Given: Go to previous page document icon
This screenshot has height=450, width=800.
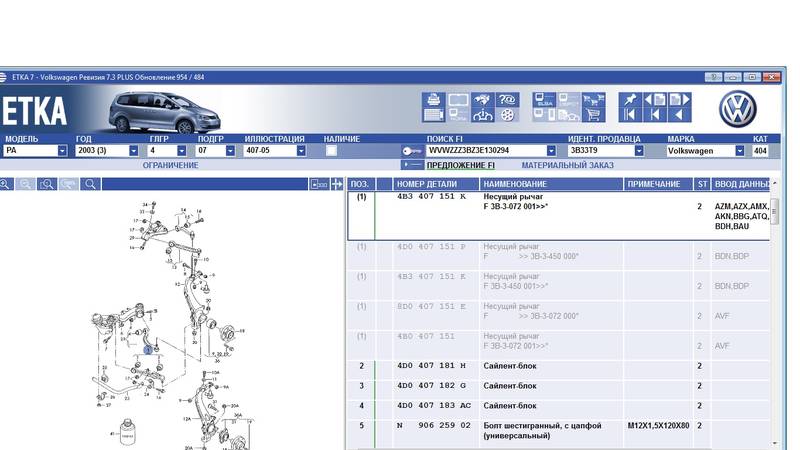Looking at the screenshot, I should [655, 99].
